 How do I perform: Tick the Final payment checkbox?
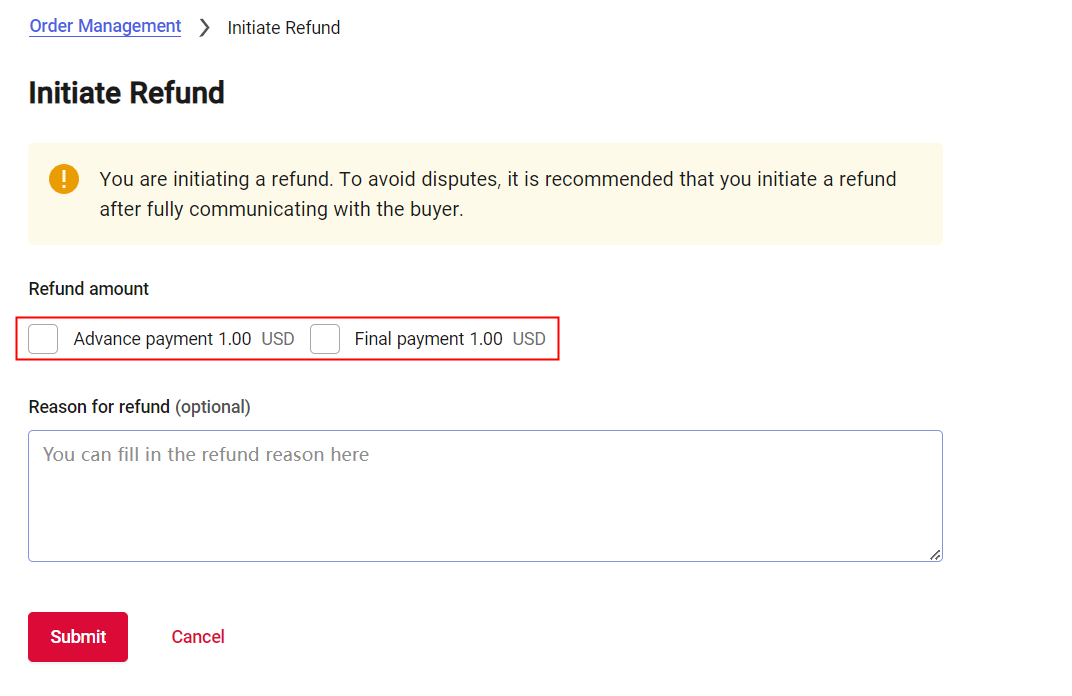pyautogui.click(x=325, y=339)
